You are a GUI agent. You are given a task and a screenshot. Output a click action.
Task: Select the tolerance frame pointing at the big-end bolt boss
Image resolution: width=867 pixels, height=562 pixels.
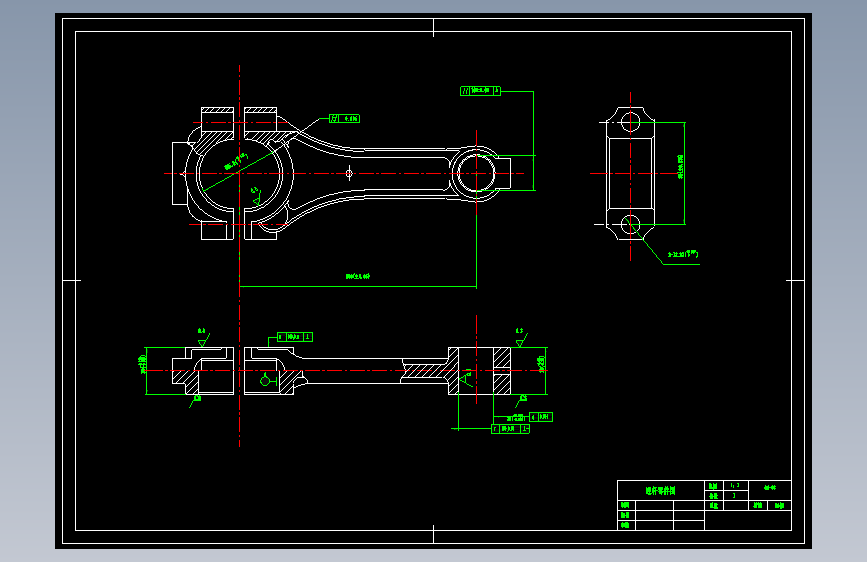pos(344,118)
